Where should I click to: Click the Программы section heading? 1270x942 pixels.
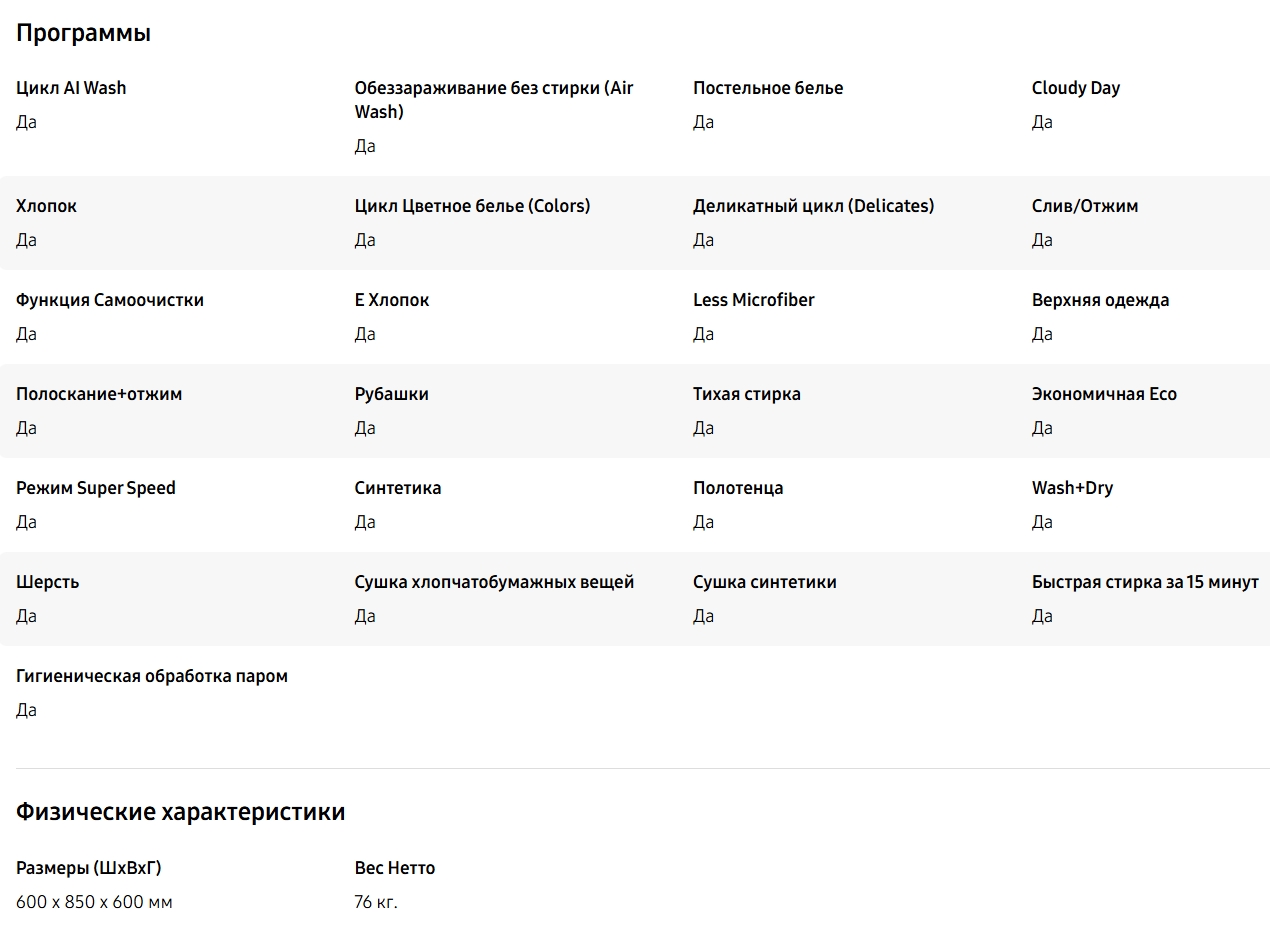click(83, 33)
